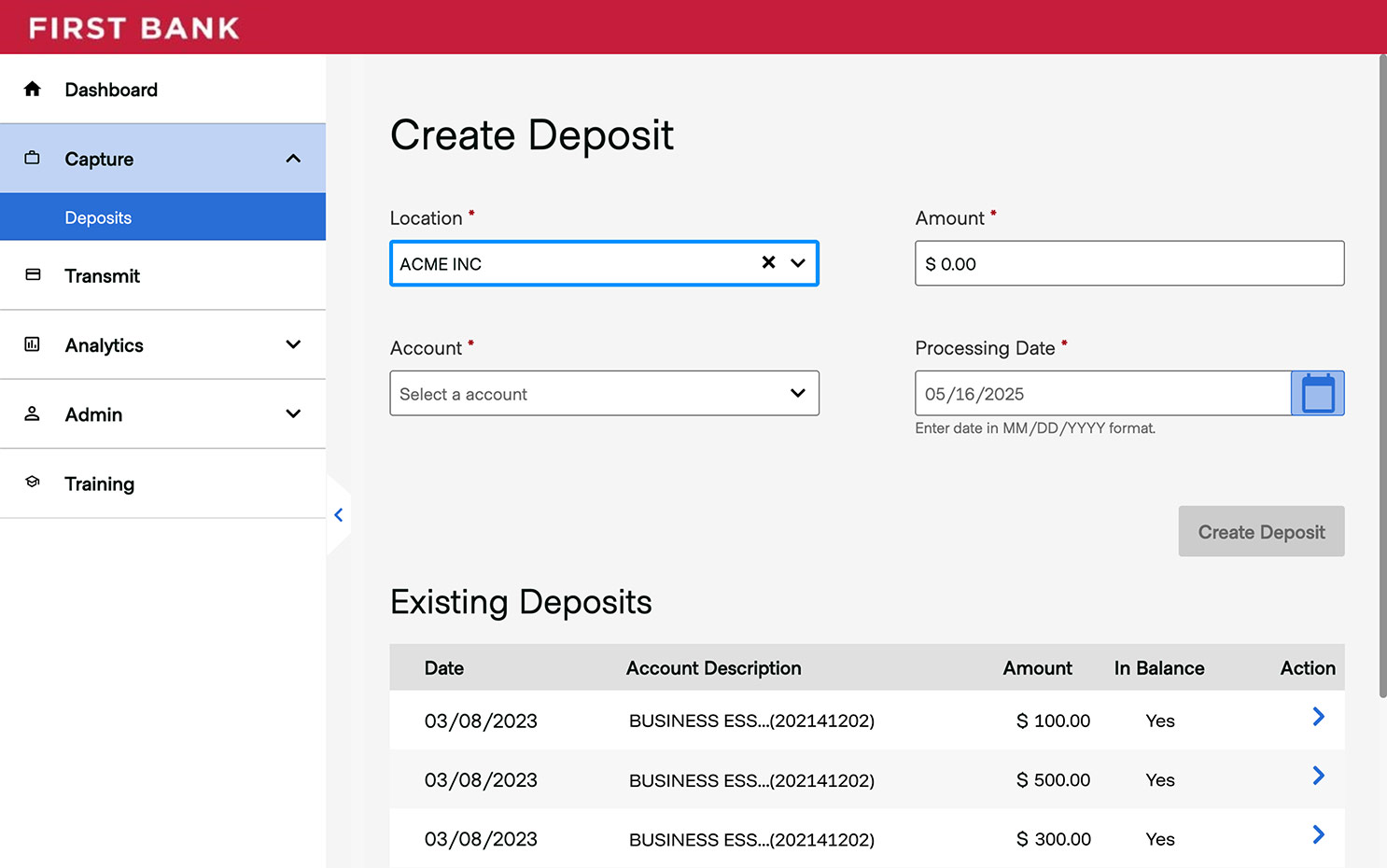Expand the Admin menu chevron
The width and height of the screenshot is (1387, 868).
(293, 413)
